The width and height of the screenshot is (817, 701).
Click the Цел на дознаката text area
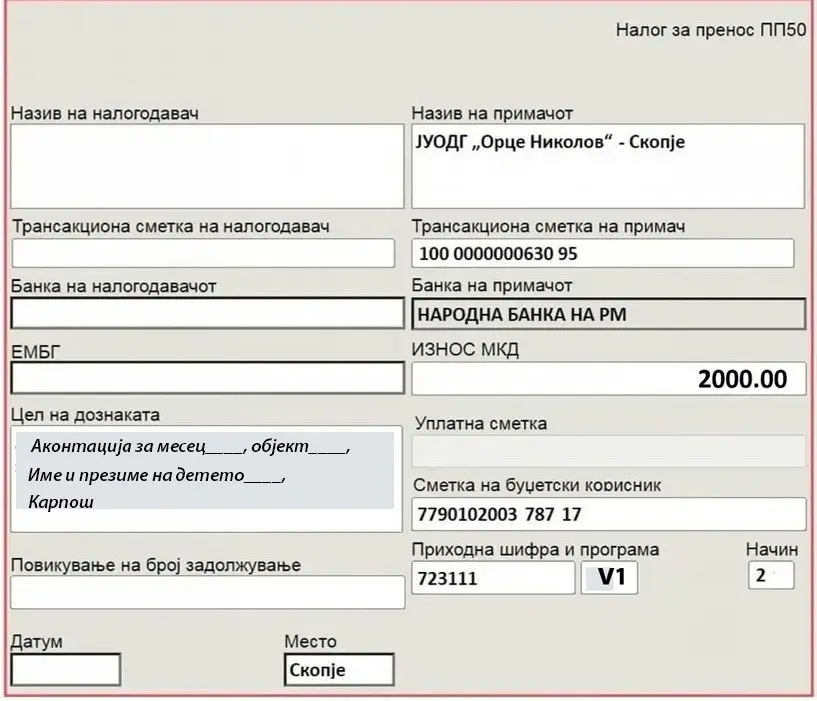[x=206, y=479]
